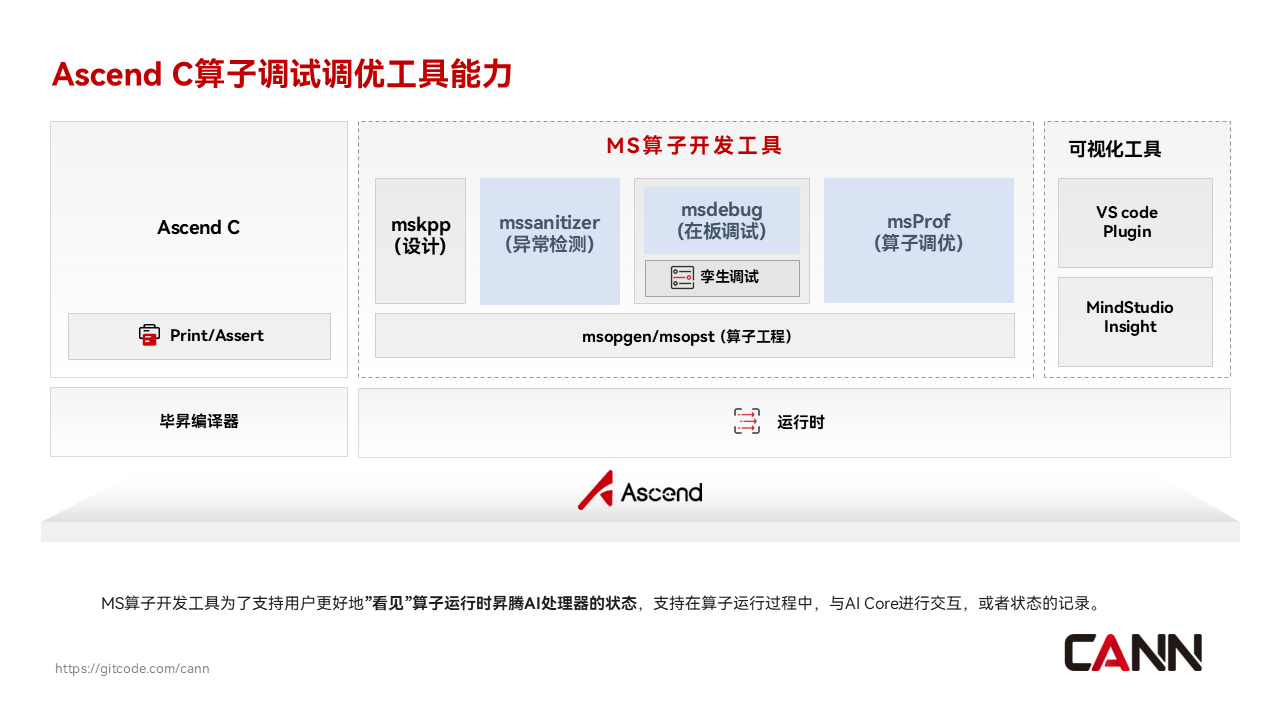Click the msopgen/msopst (算子工程) bar
Image resolution: width=1280 pixels, height=720 pixels.
[x=695, y=336]
